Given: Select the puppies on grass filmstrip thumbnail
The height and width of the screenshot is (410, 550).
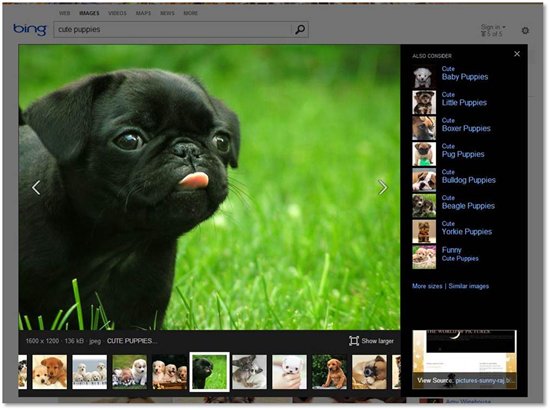Looking at the screenshot, I should [x=129, y=372].
